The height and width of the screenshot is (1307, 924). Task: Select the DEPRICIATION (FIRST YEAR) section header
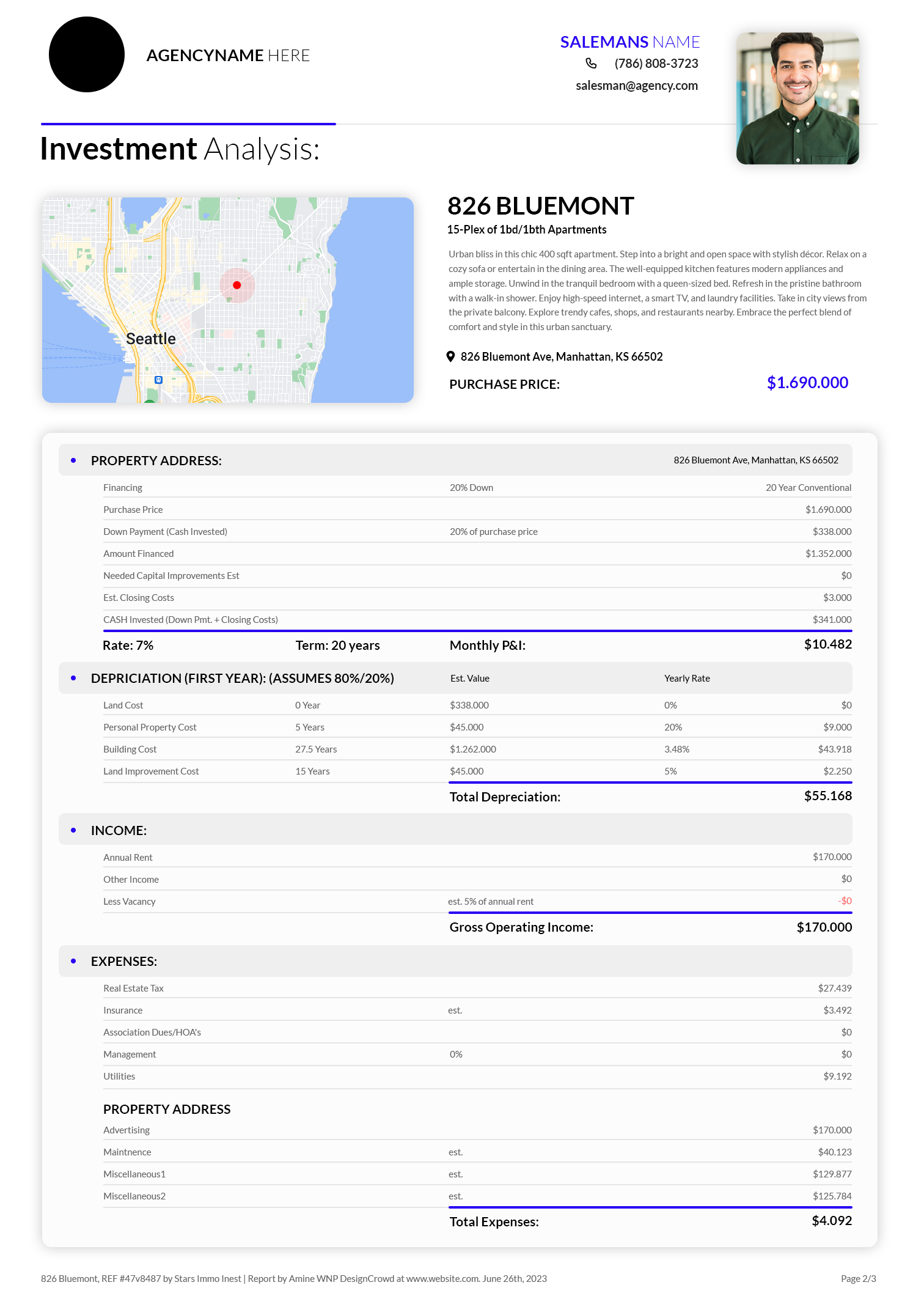tap(242, 678)
